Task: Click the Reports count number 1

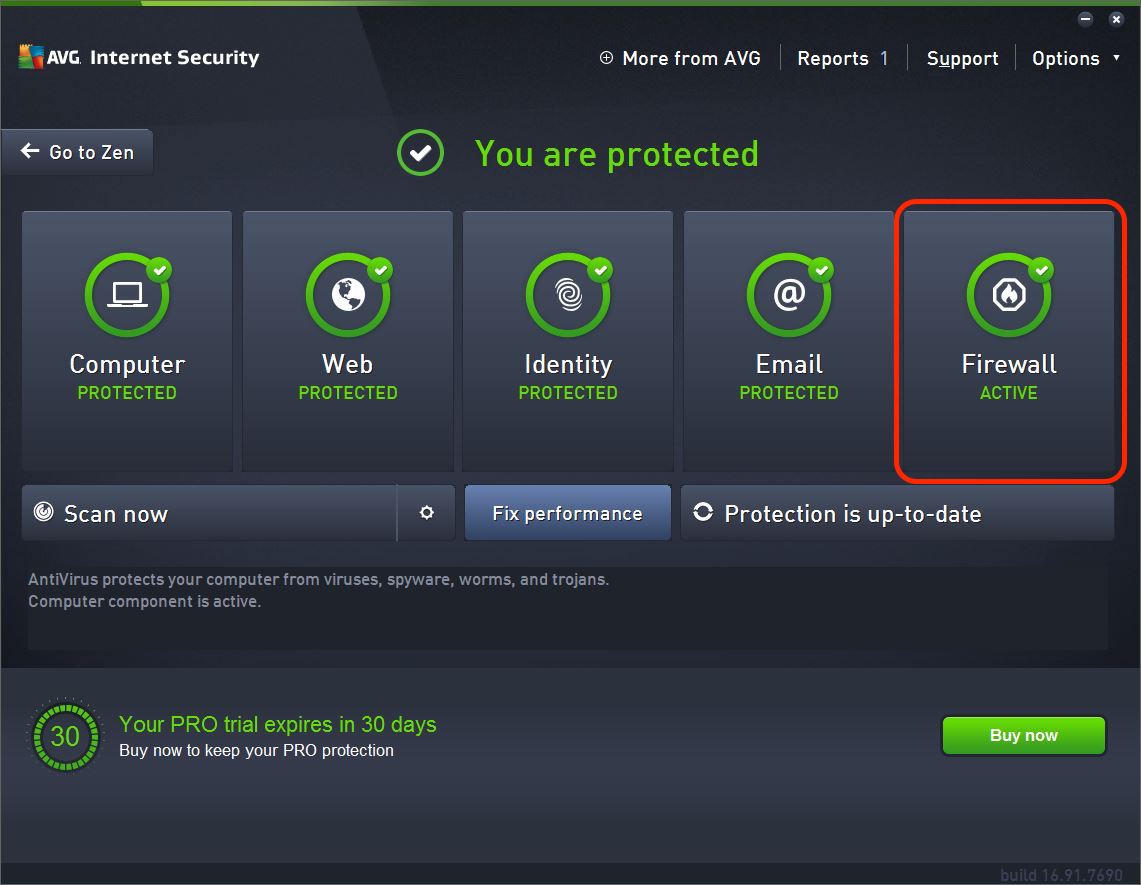Action: [884, 58]
